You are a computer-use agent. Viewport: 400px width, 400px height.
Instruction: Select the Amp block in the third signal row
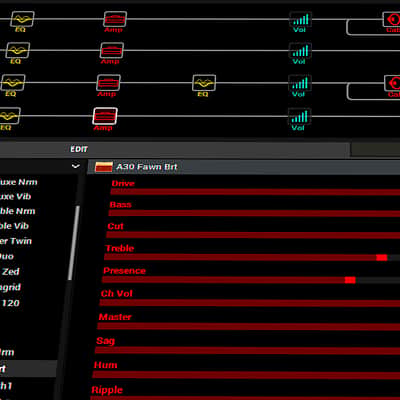click(108, 83)
